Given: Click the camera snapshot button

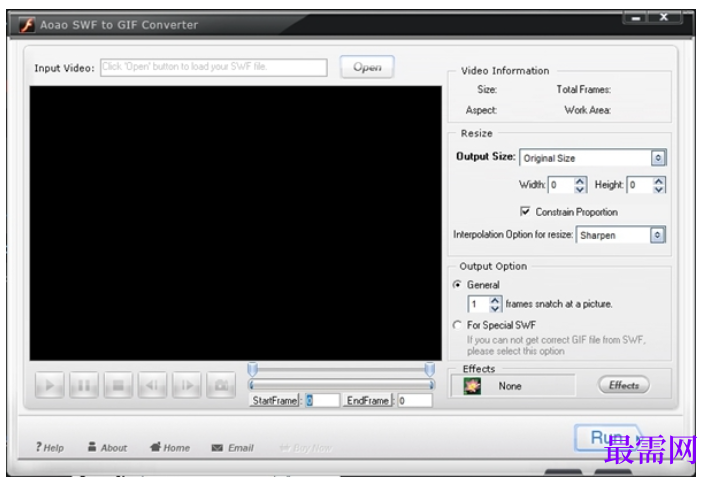Looking at the screenshot, I should 221,385.
